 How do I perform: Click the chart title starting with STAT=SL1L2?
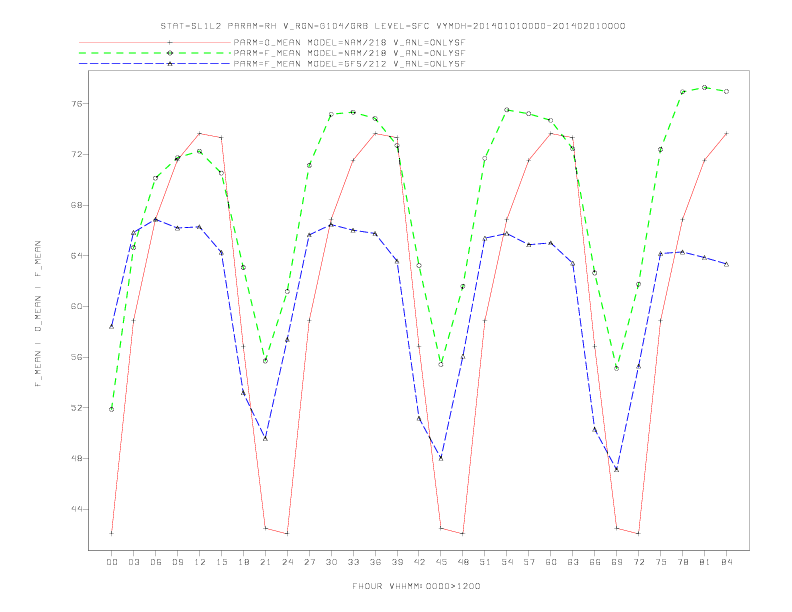pos(392,26)
